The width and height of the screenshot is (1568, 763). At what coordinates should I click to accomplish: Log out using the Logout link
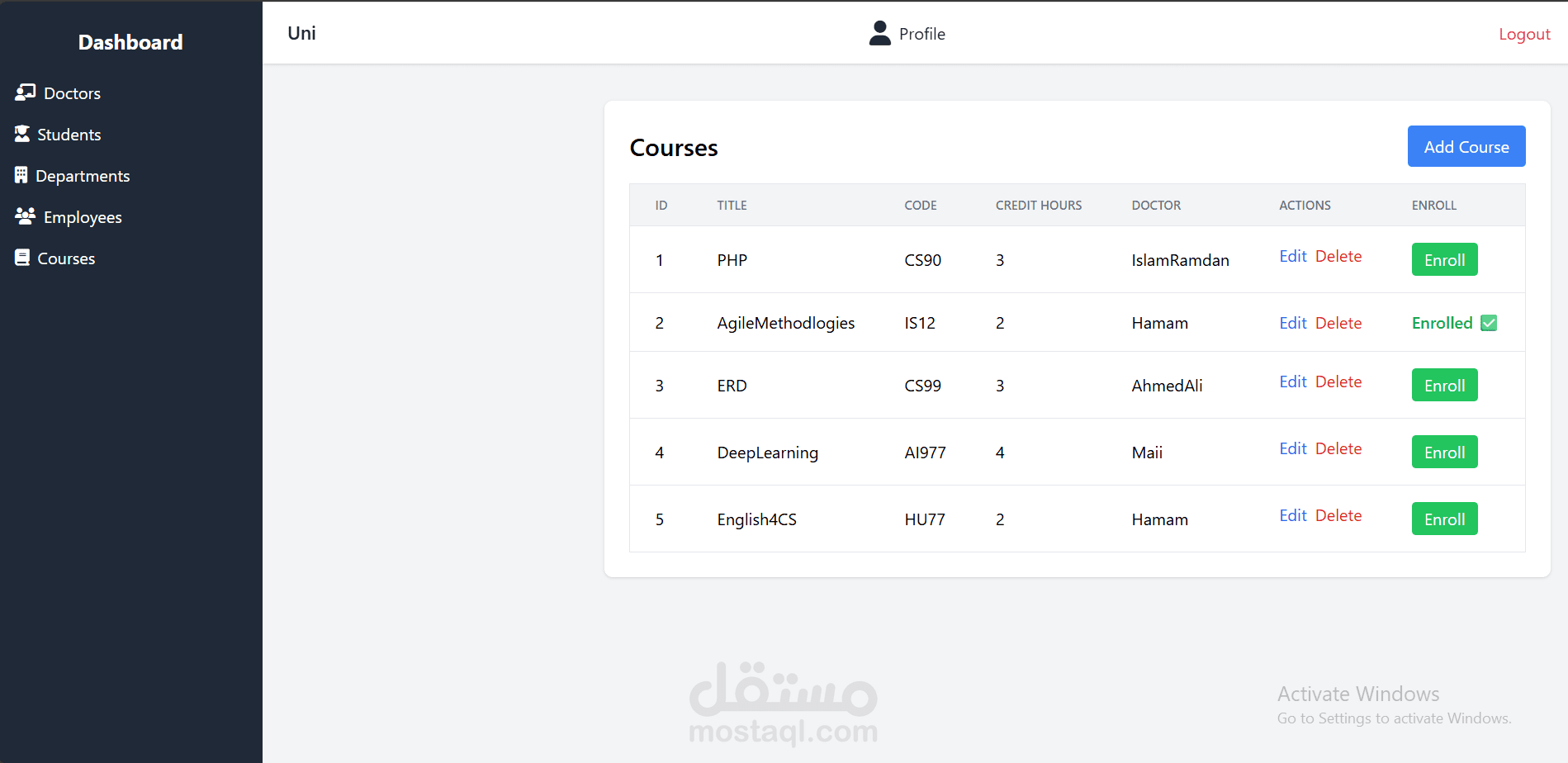1524,34
